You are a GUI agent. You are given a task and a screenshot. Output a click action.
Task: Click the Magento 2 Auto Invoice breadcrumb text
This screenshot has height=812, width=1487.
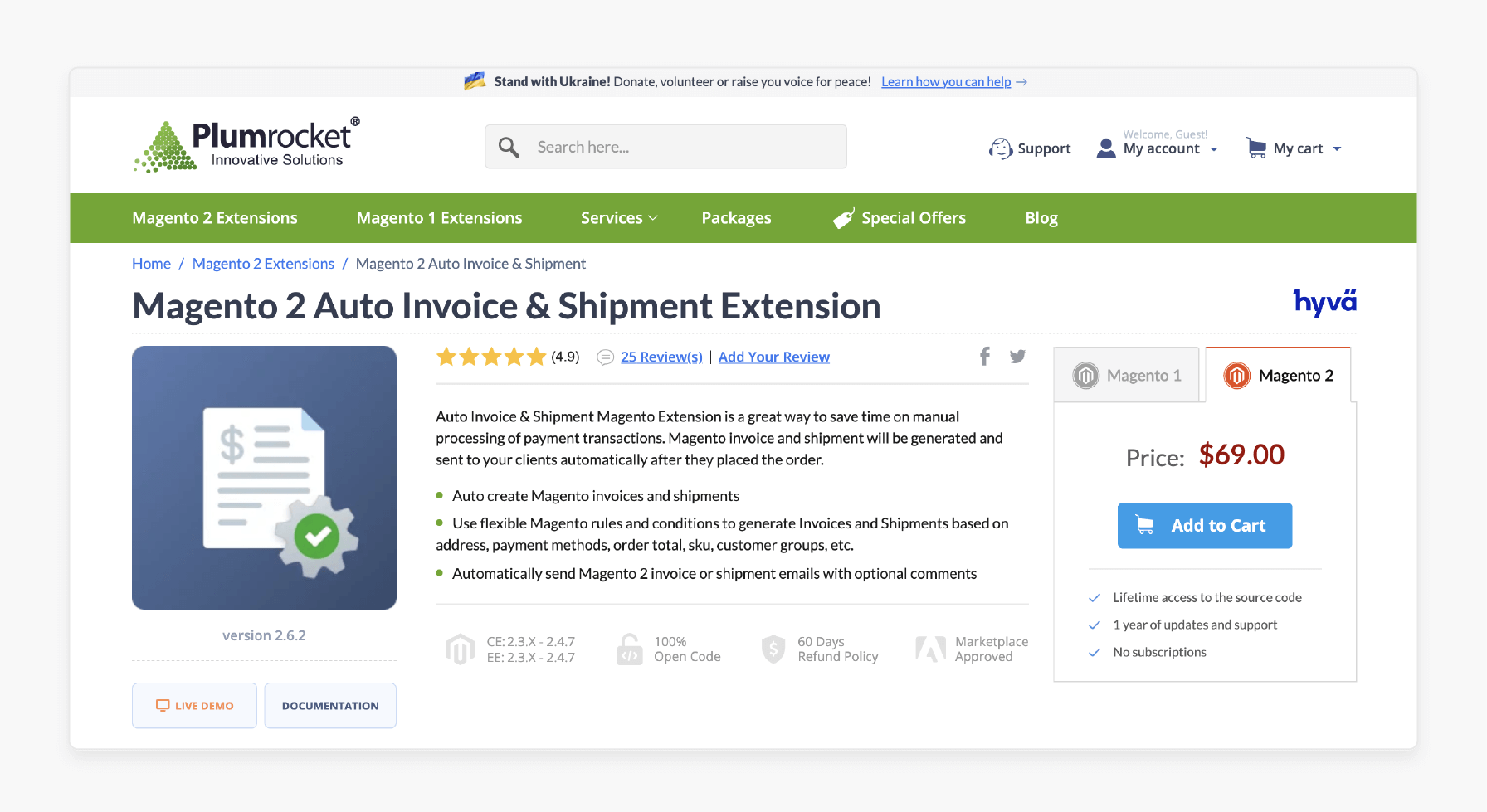470,264
